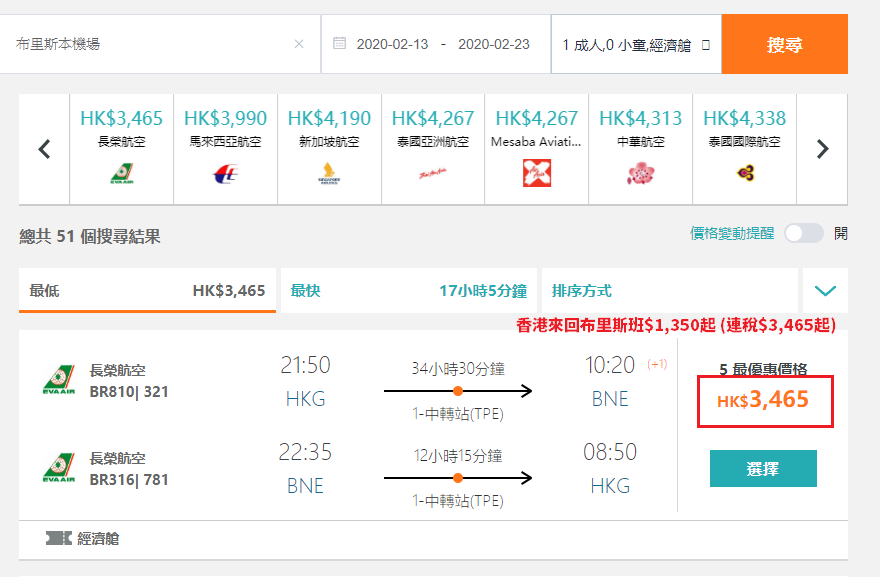Click the red 香港來回布里斯班 promo text
This screenshot has height=577, width=880.
click(x=676, y=325)
